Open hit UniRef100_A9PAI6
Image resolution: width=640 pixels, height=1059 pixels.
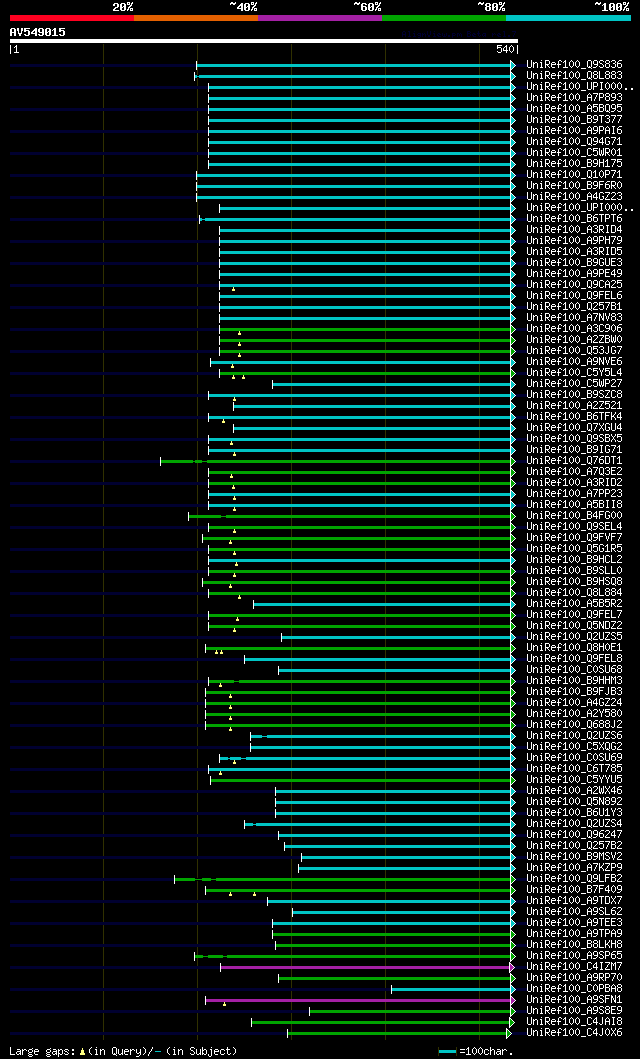pos(575,131)
